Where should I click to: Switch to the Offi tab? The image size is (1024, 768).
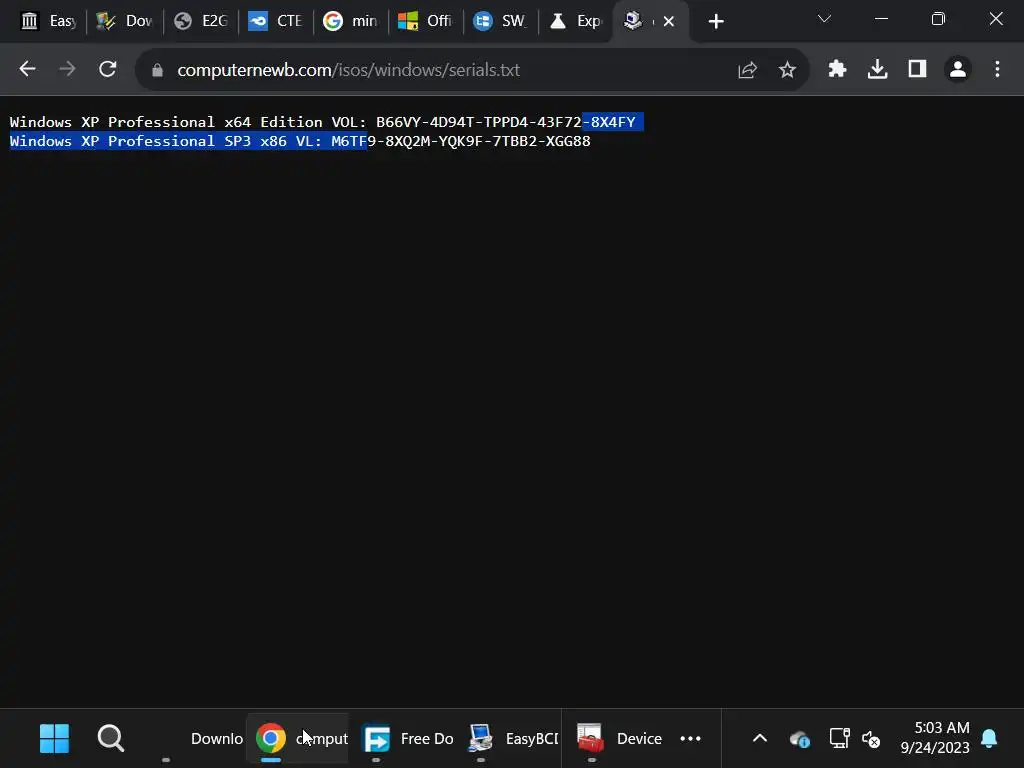[x=426, y=22]
